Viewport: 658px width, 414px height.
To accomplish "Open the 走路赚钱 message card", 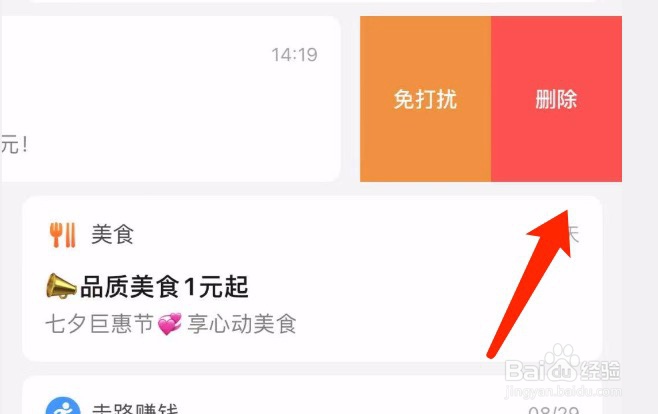I will [x=312, y=395].
